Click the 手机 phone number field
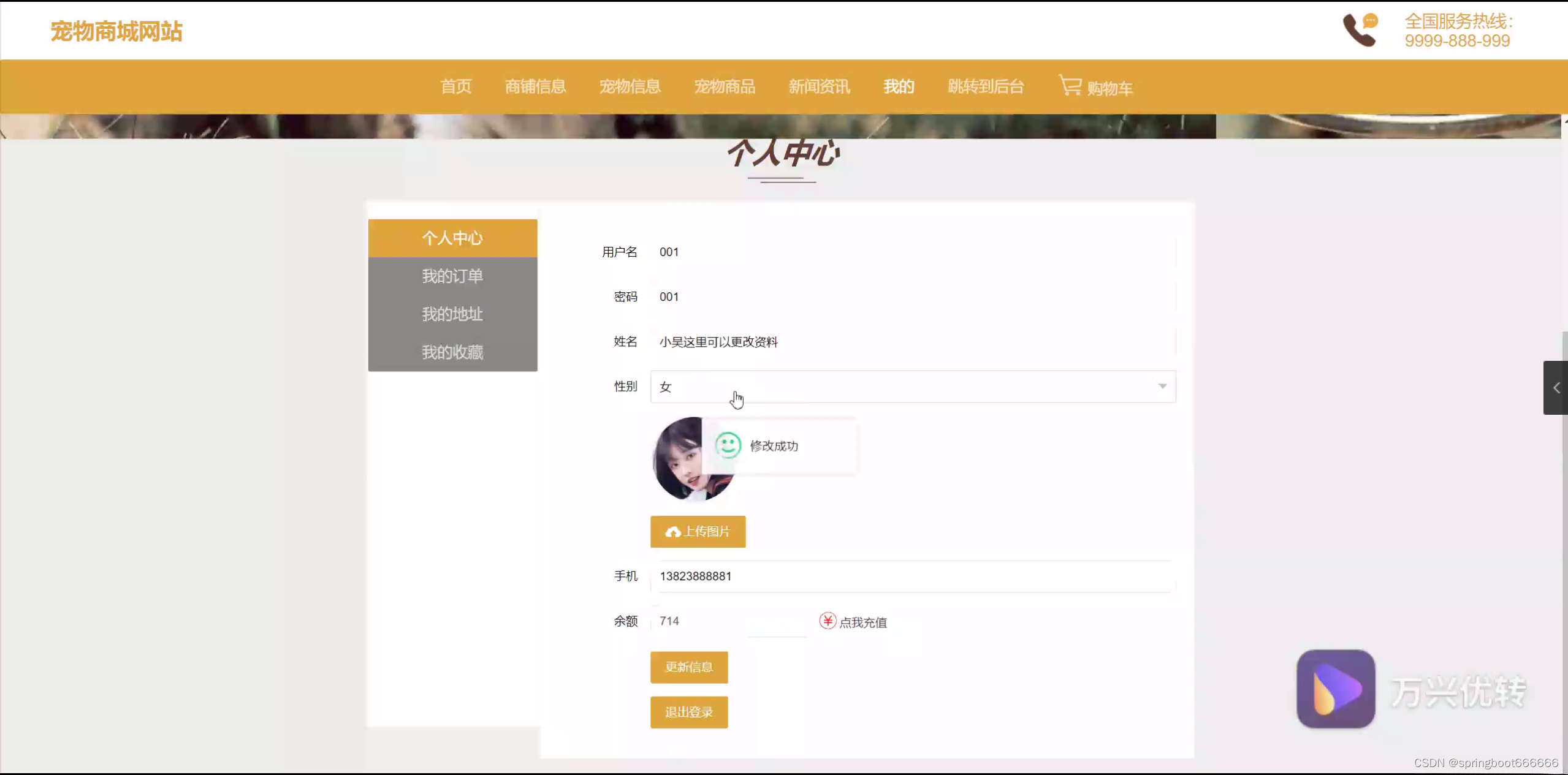This screenshot has height=775, width=1568. [912, 576]
